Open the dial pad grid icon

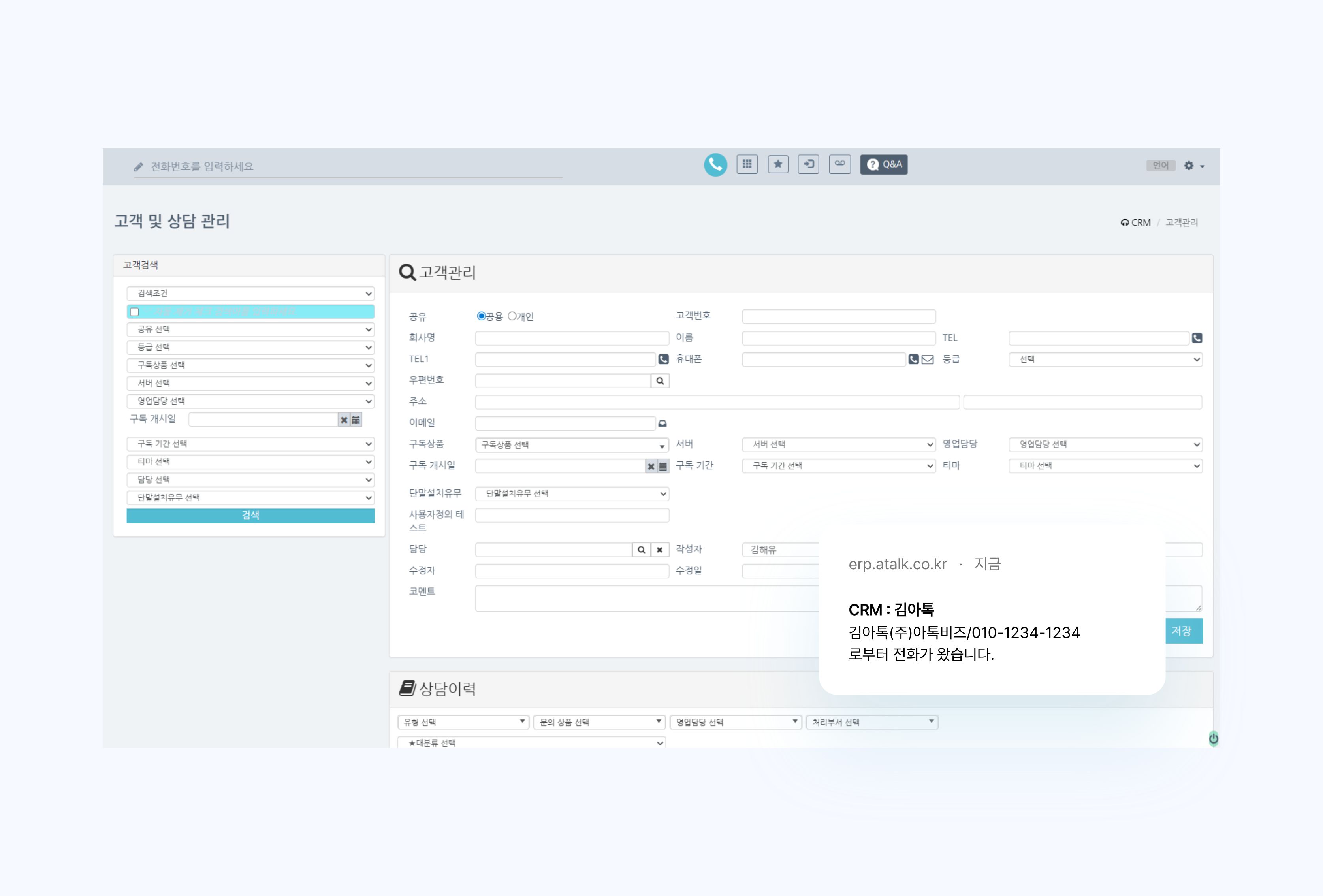coord(747,164)
